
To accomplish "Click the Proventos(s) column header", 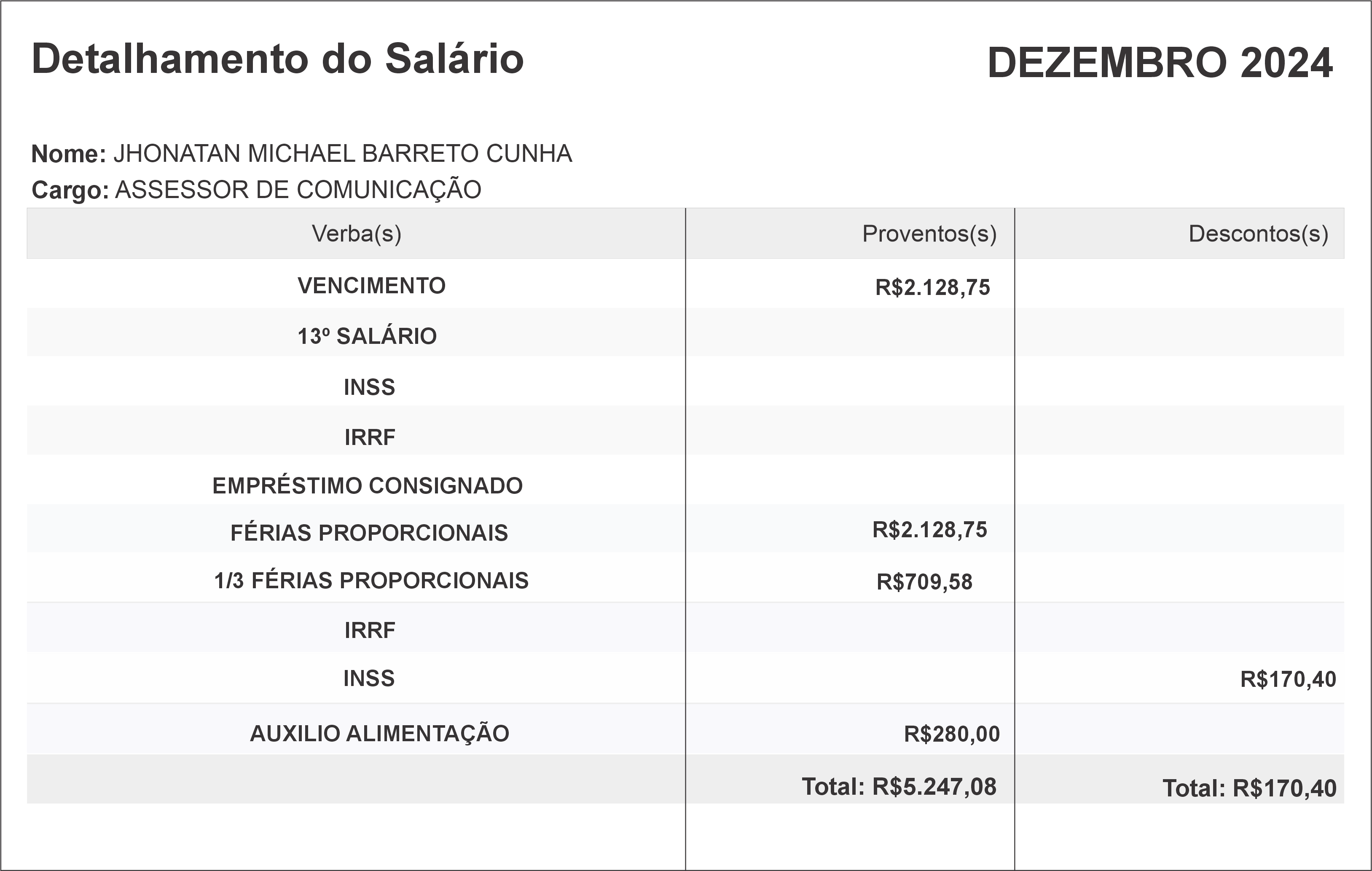I will click(x=929, y=233).
